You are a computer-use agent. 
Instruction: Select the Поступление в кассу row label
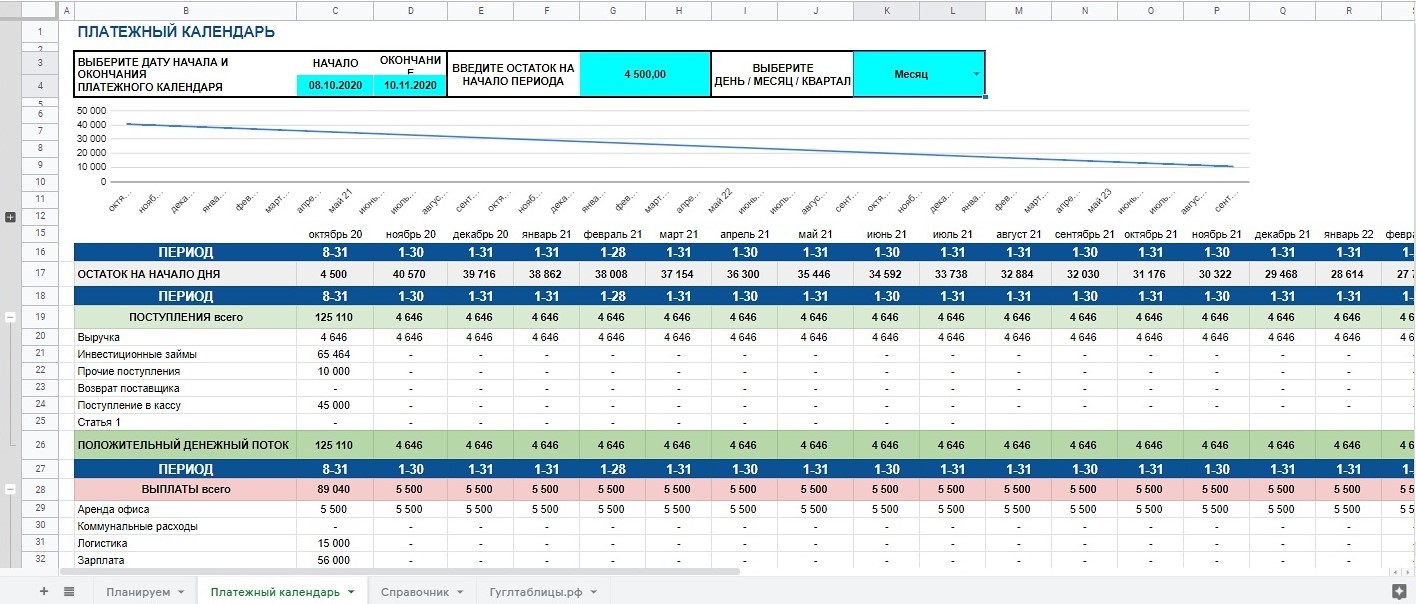185,405
